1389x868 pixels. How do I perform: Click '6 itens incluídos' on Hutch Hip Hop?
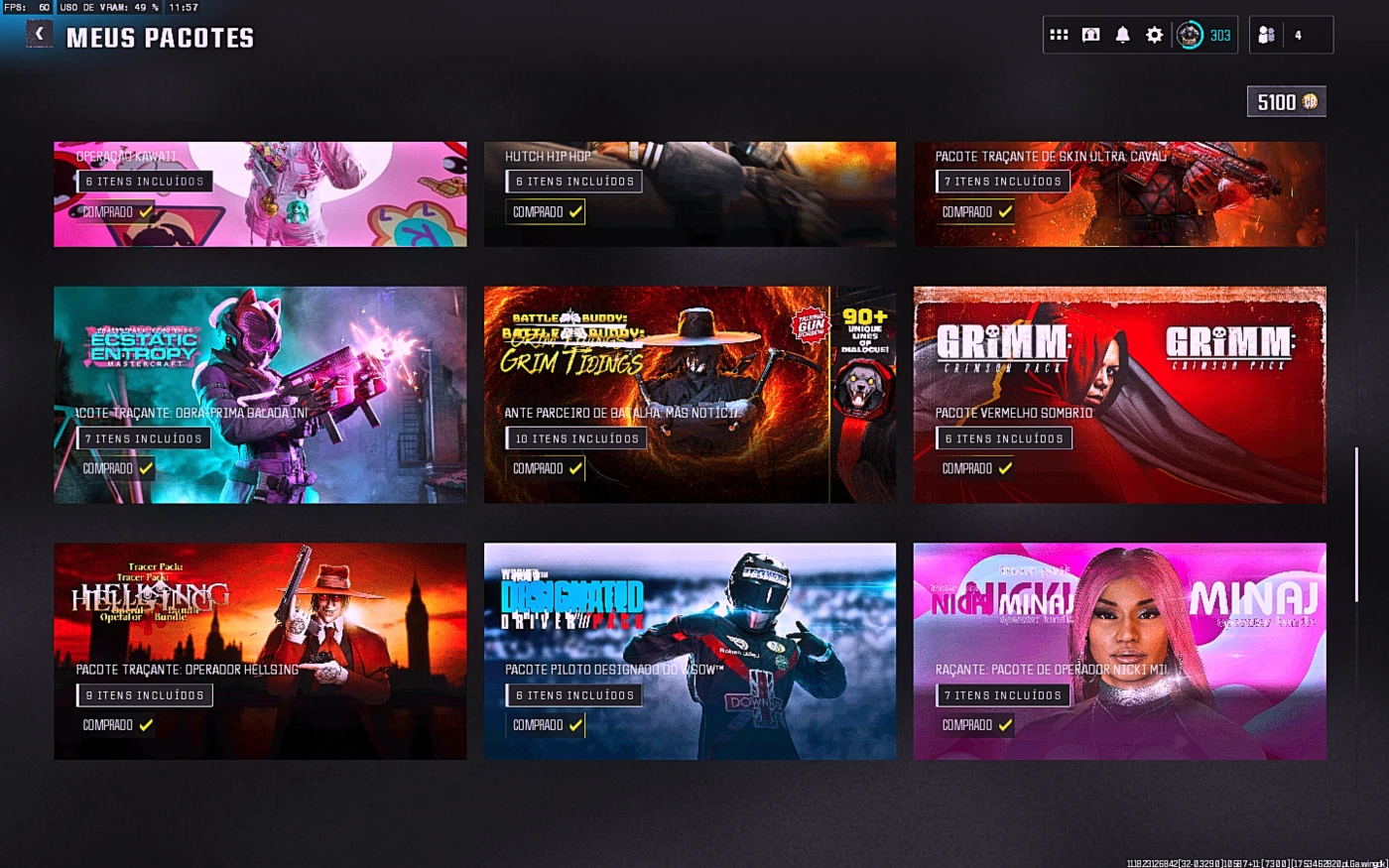pyautogui.click(x=574, y=182)
